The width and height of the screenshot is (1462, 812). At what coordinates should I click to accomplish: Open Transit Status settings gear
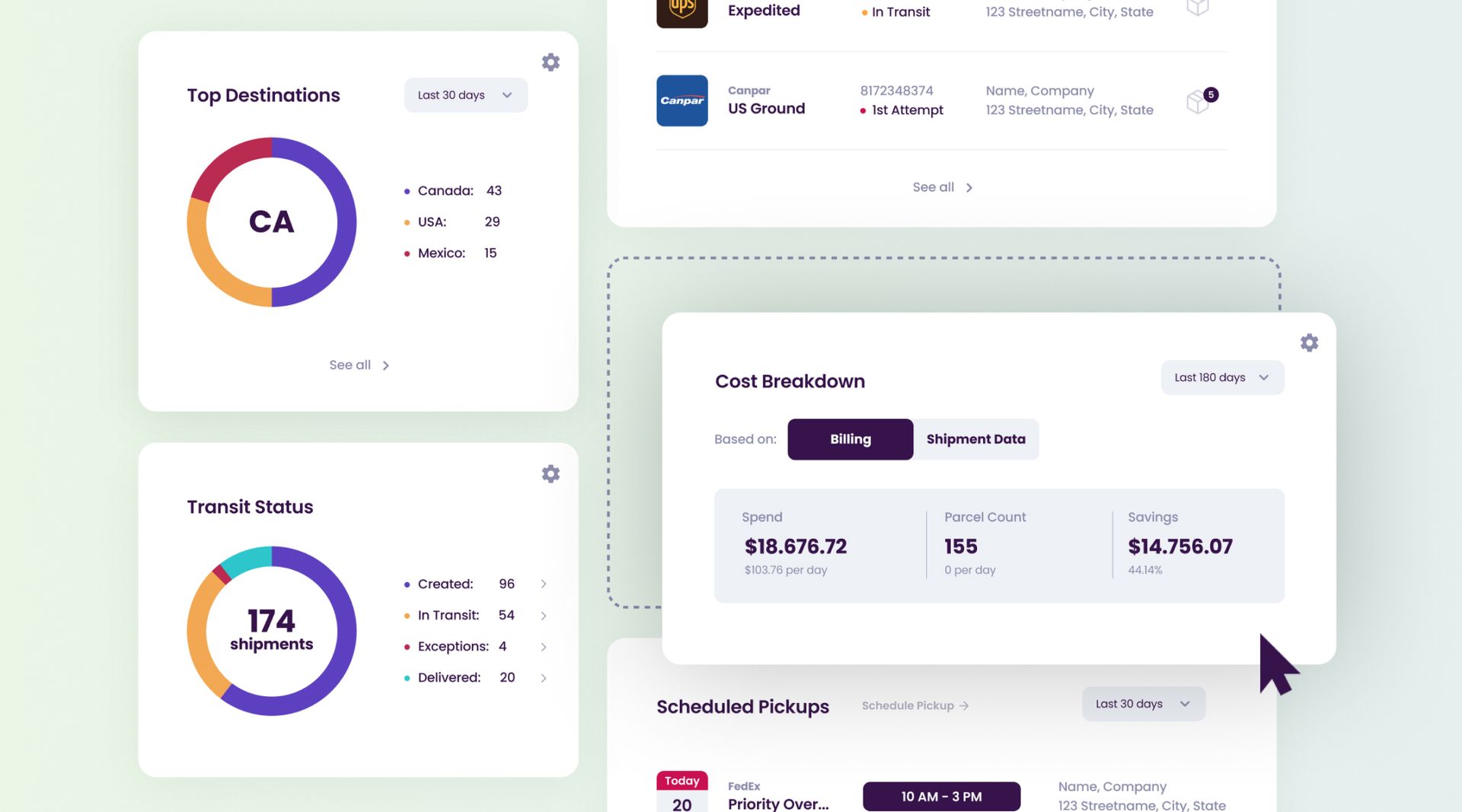(x=551, y=473)
